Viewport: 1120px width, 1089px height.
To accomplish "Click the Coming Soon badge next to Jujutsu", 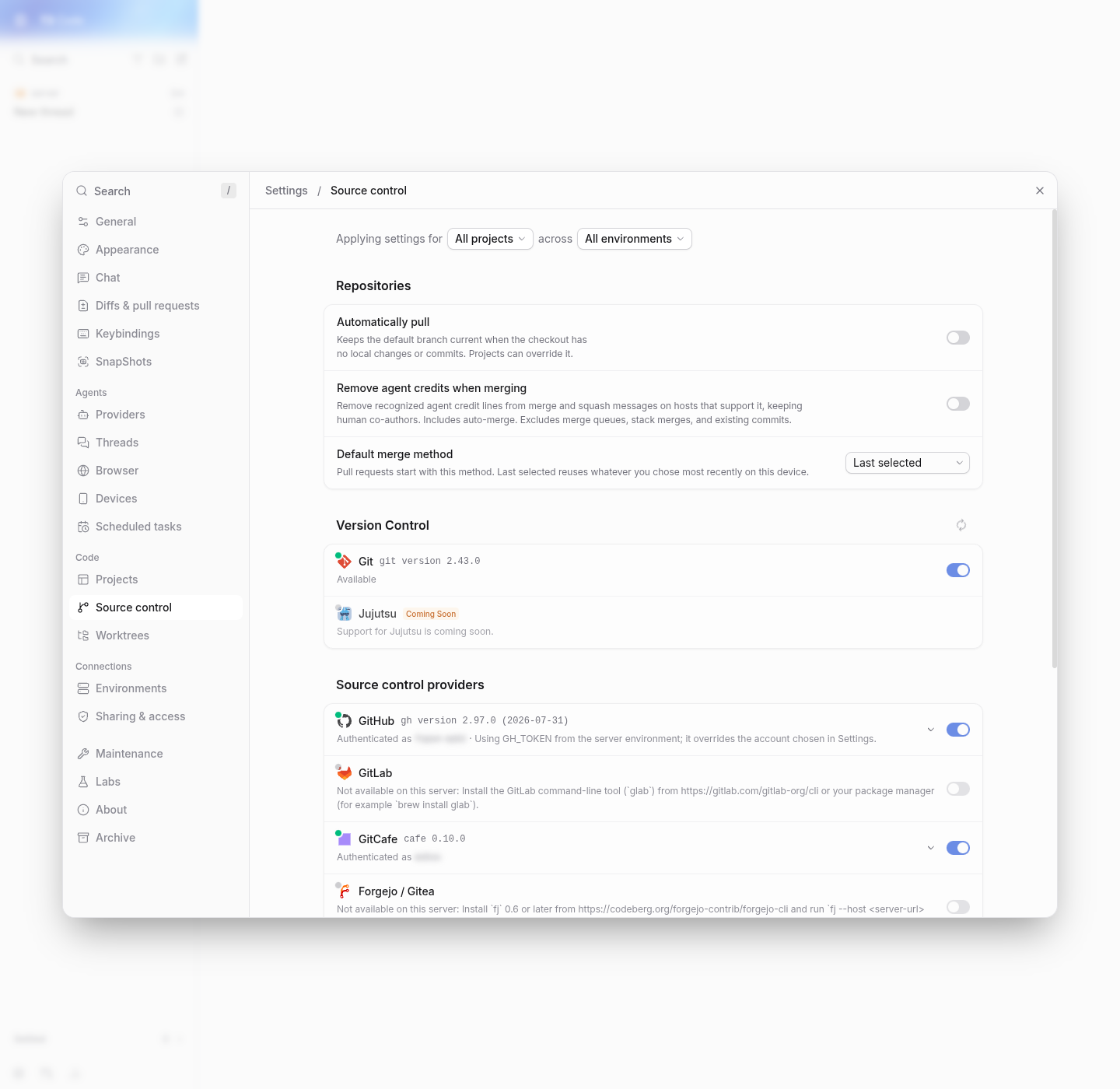I will coord(431,614).
